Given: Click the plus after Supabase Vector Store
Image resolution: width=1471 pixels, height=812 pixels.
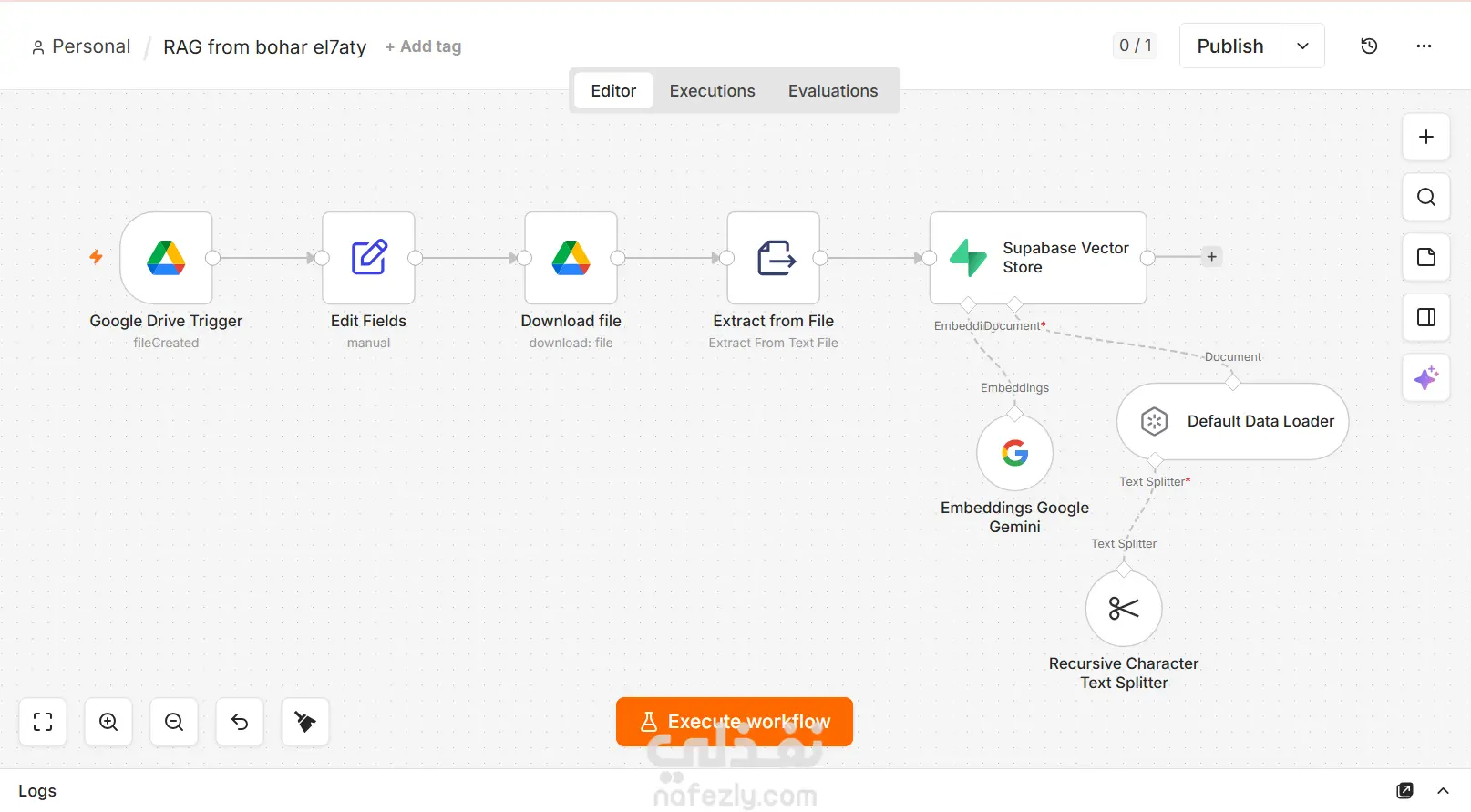Looking at the screenshot, I should pos(1211,257).
